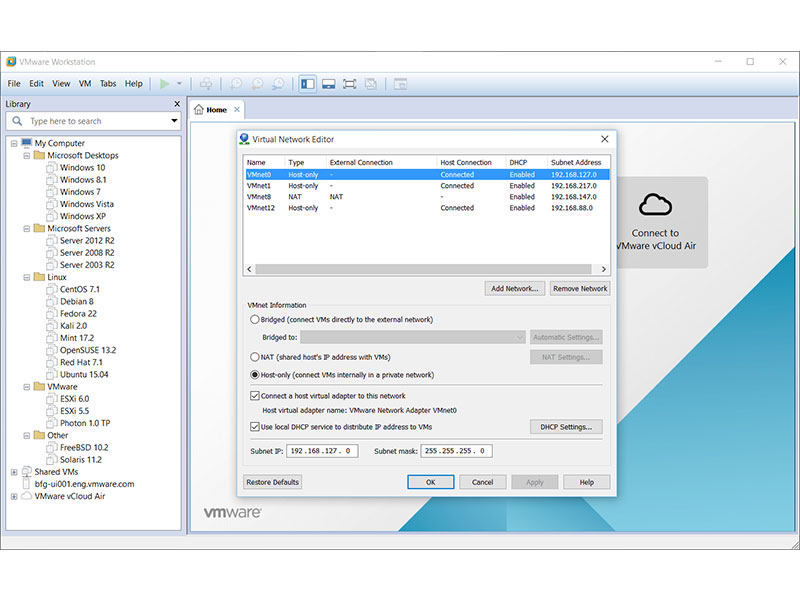
Task: Select the Server 2012 R2 VM icon
Action: point(52,240)
